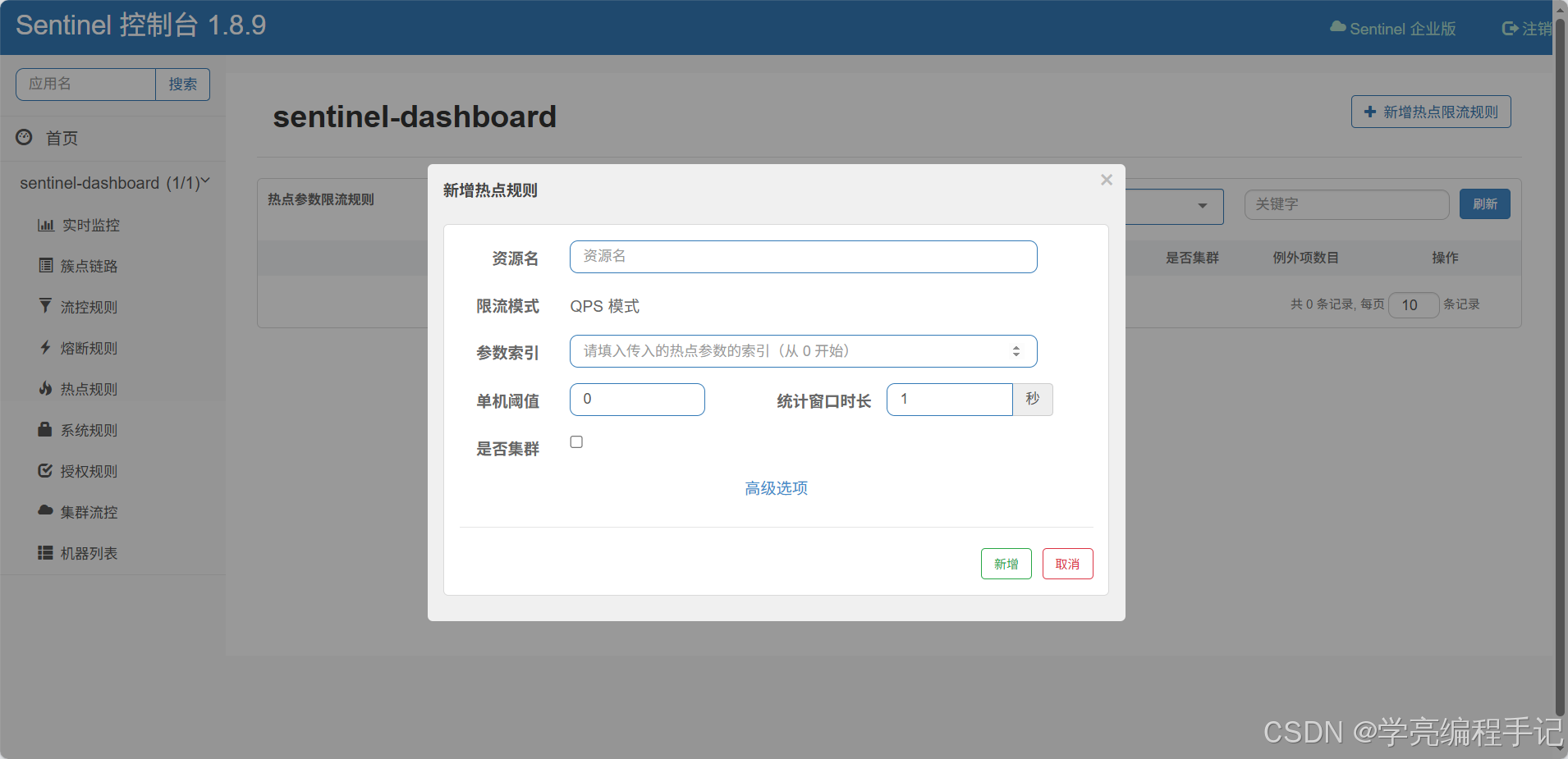Open the Sentinel 企业版 link
The height and width of the screenshot is (759, 1568).
tap(1392, 29)
